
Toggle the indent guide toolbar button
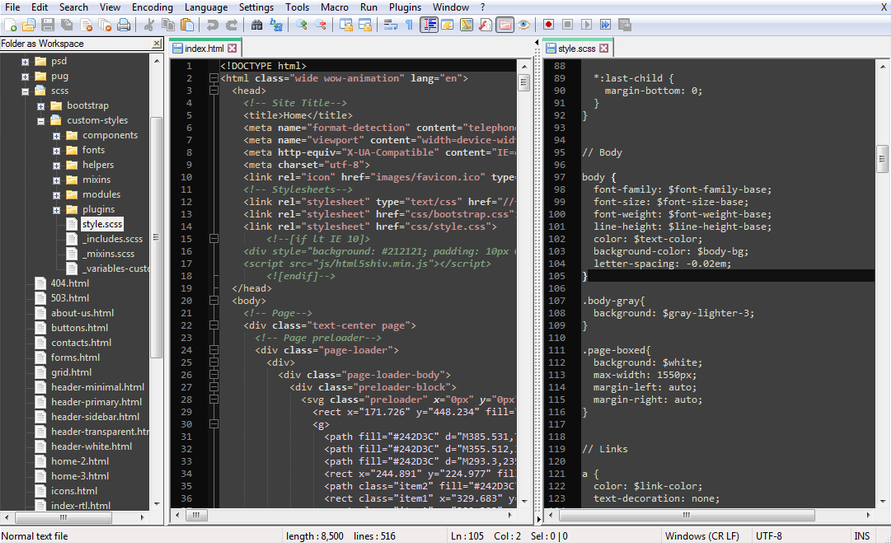pyautogui.click(x=429, y=24)
